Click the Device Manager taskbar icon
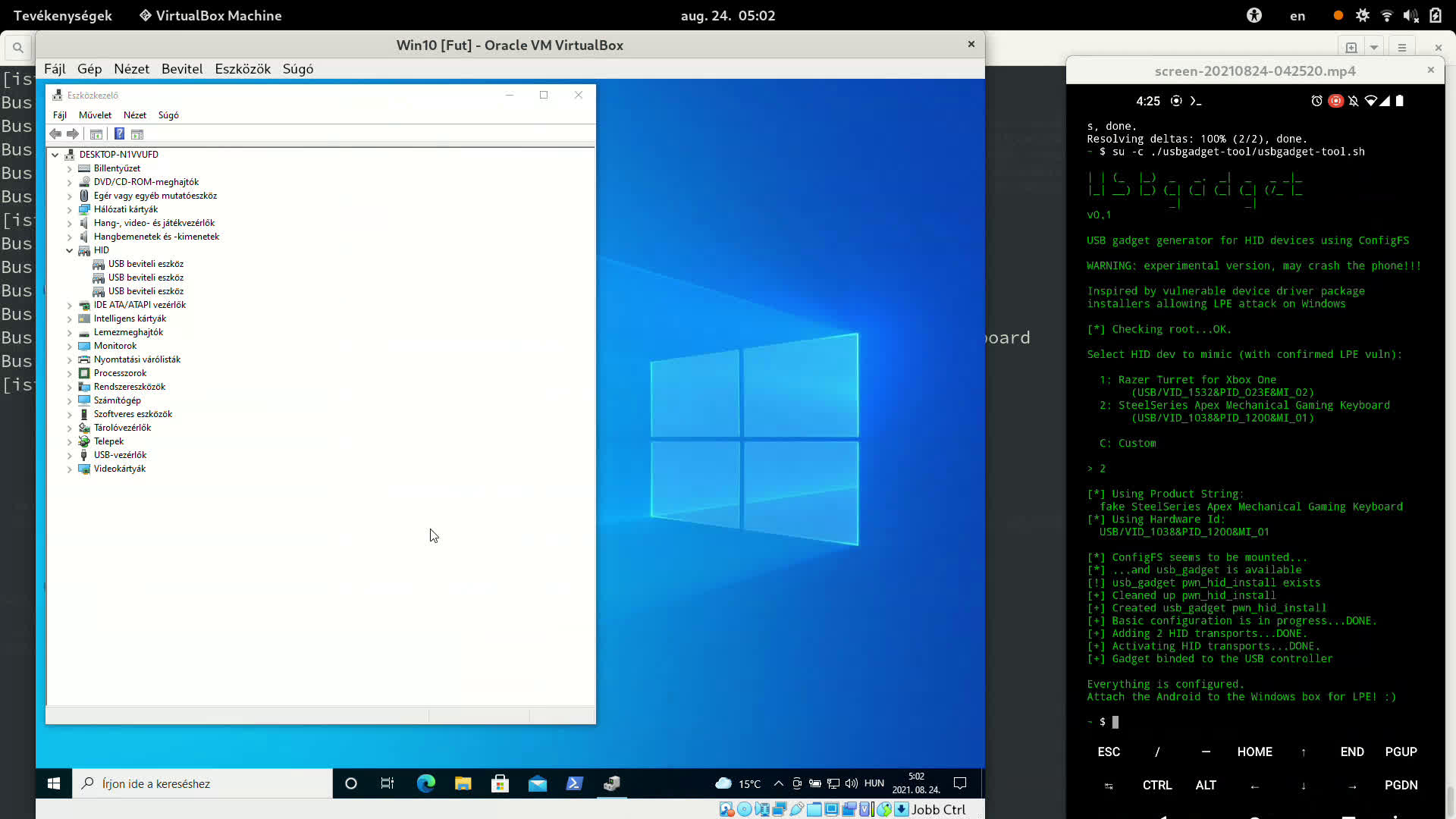The width and height of the screenshot is (1456, 819). (612, 783)
